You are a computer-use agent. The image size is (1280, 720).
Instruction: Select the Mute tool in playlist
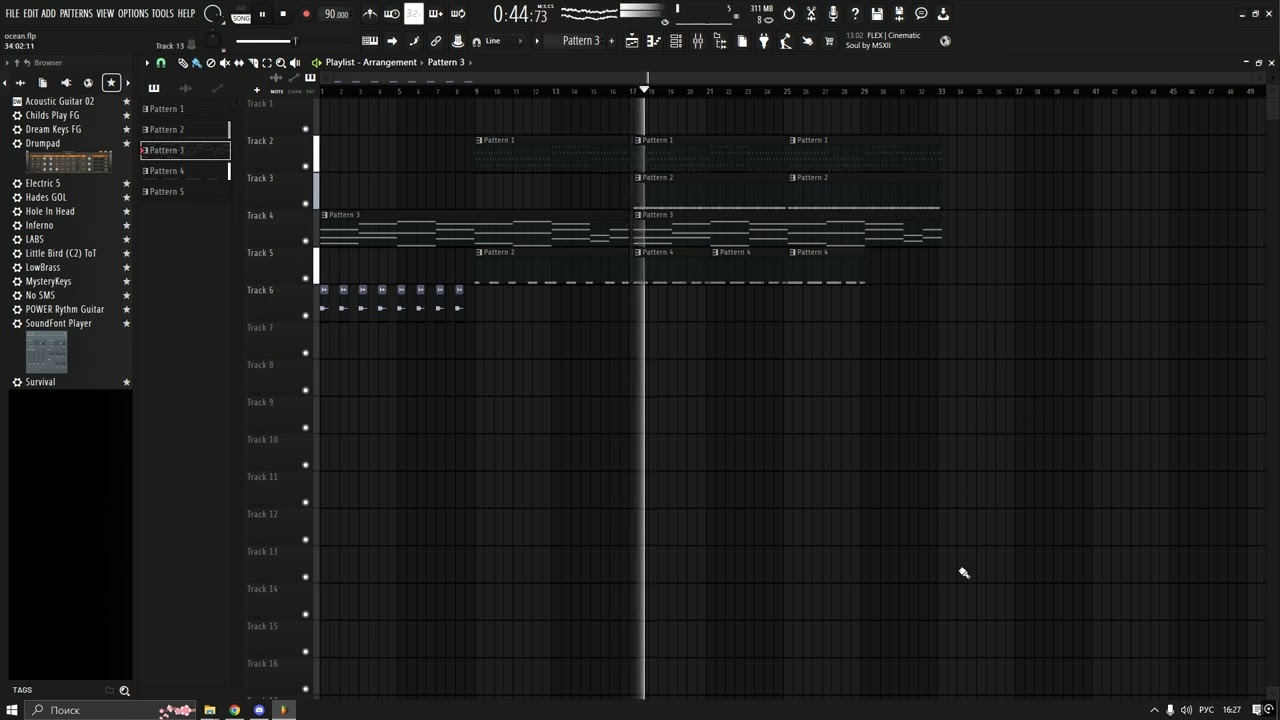tap(224, 63)
